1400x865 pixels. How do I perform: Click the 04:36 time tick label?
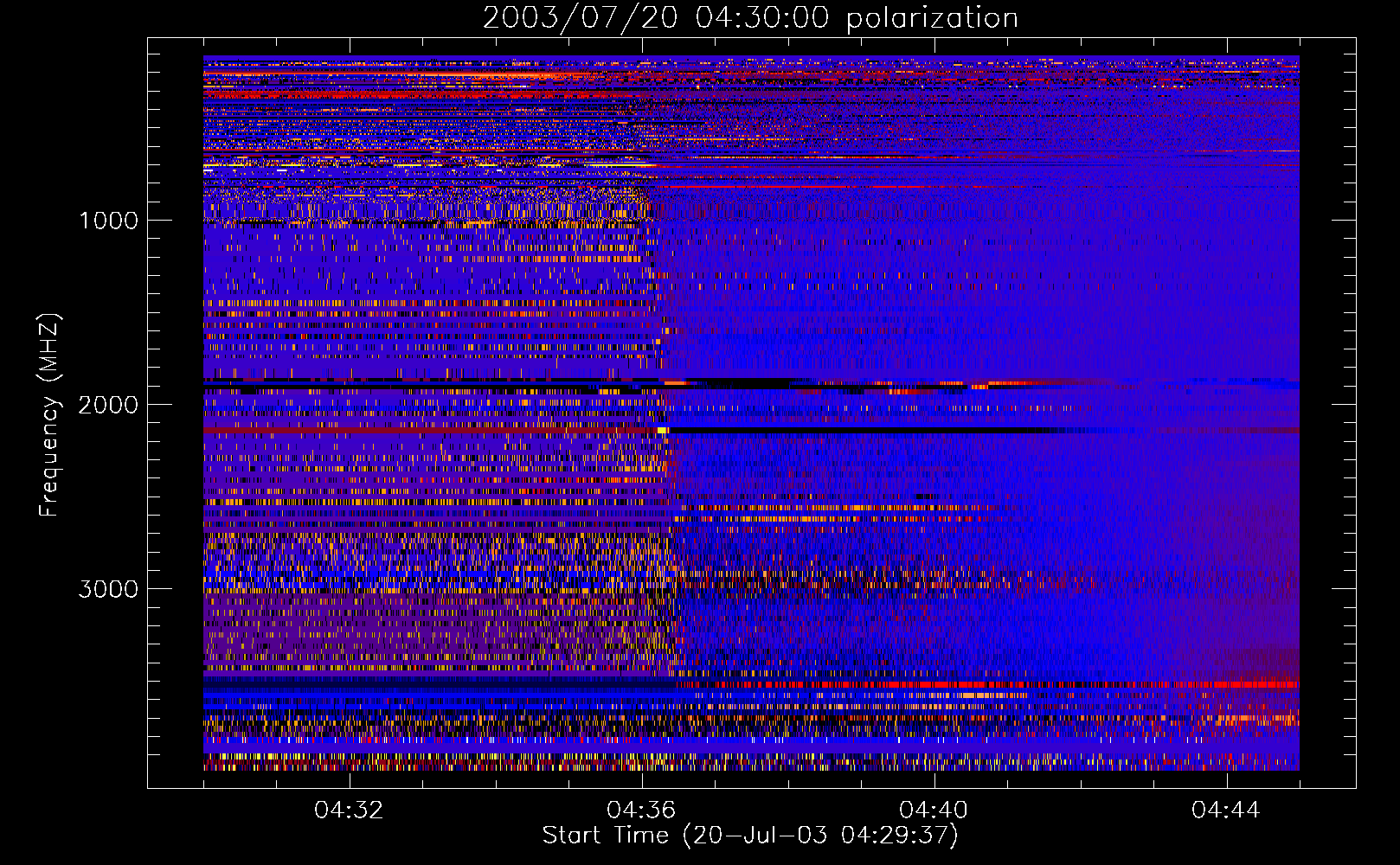pyautogui.click(x=642, y=811)
